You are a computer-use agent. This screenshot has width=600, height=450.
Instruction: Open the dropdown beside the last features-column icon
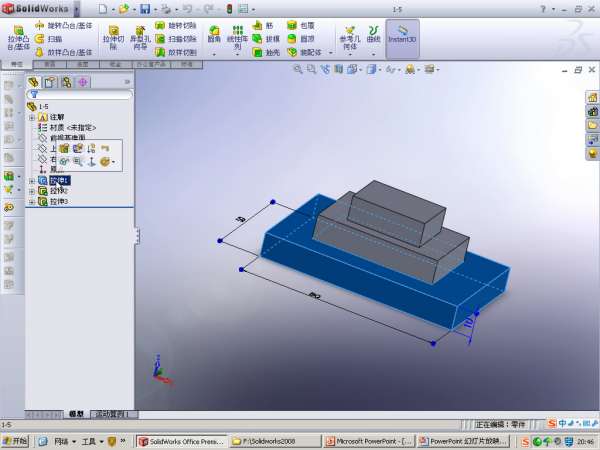331,52
